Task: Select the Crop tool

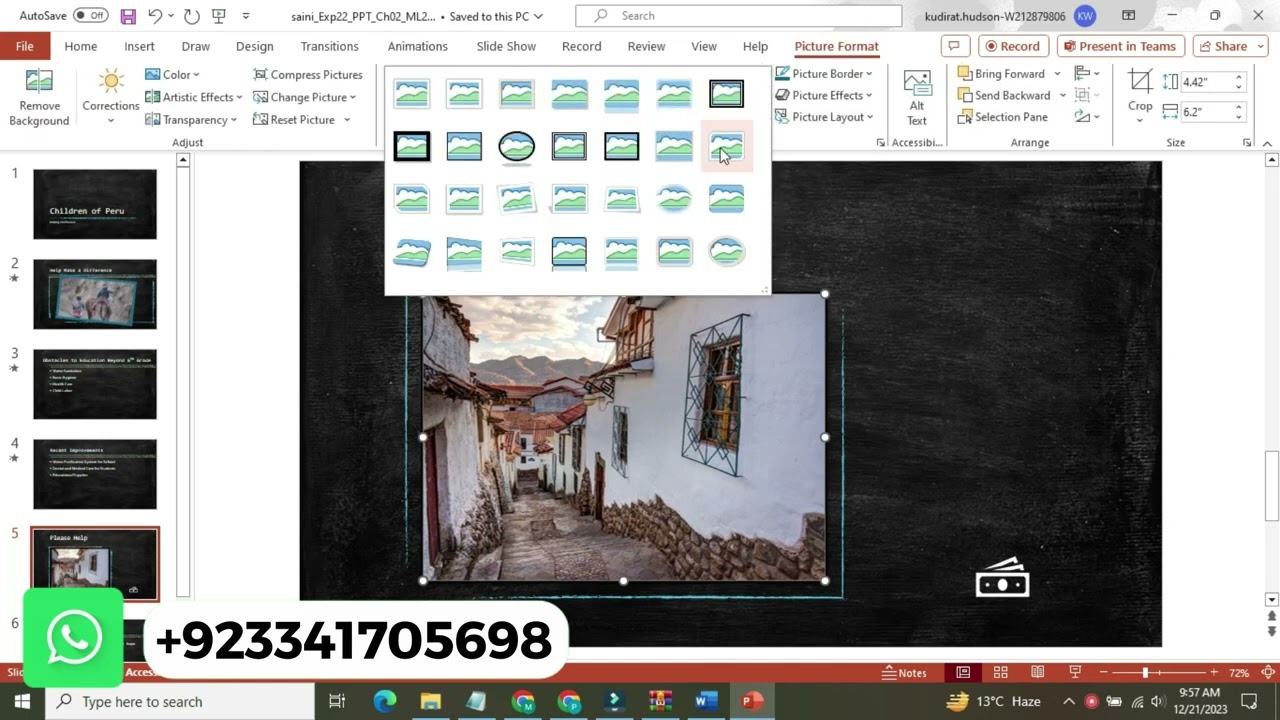Action: 1140,98
